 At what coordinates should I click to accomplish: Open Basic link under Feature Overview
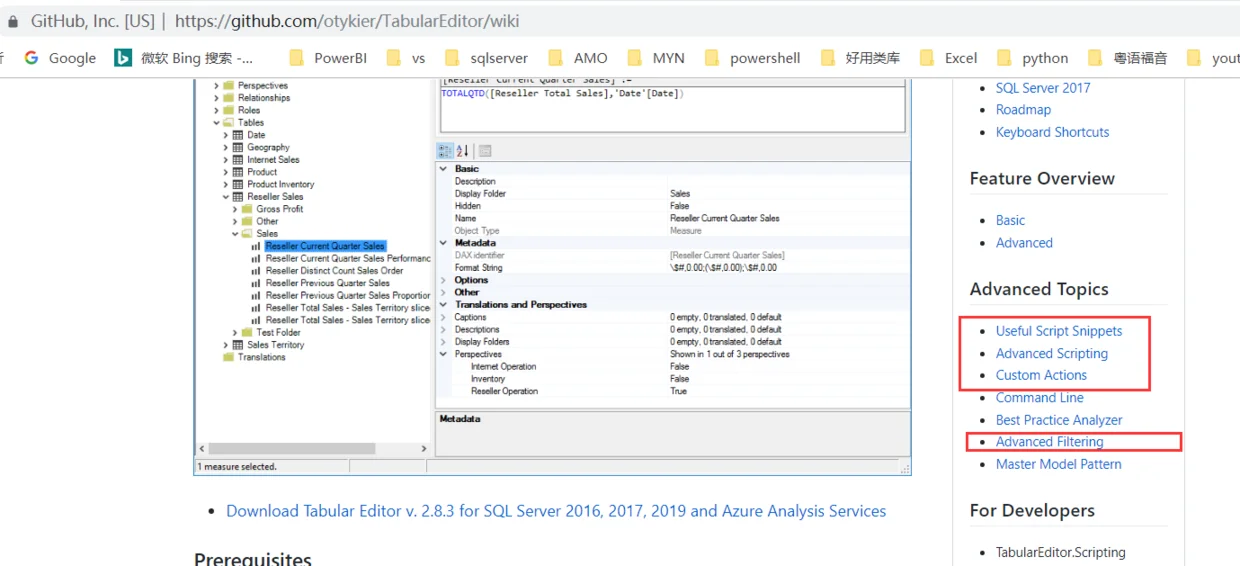pyautogui.click(x=1010, y=220)
